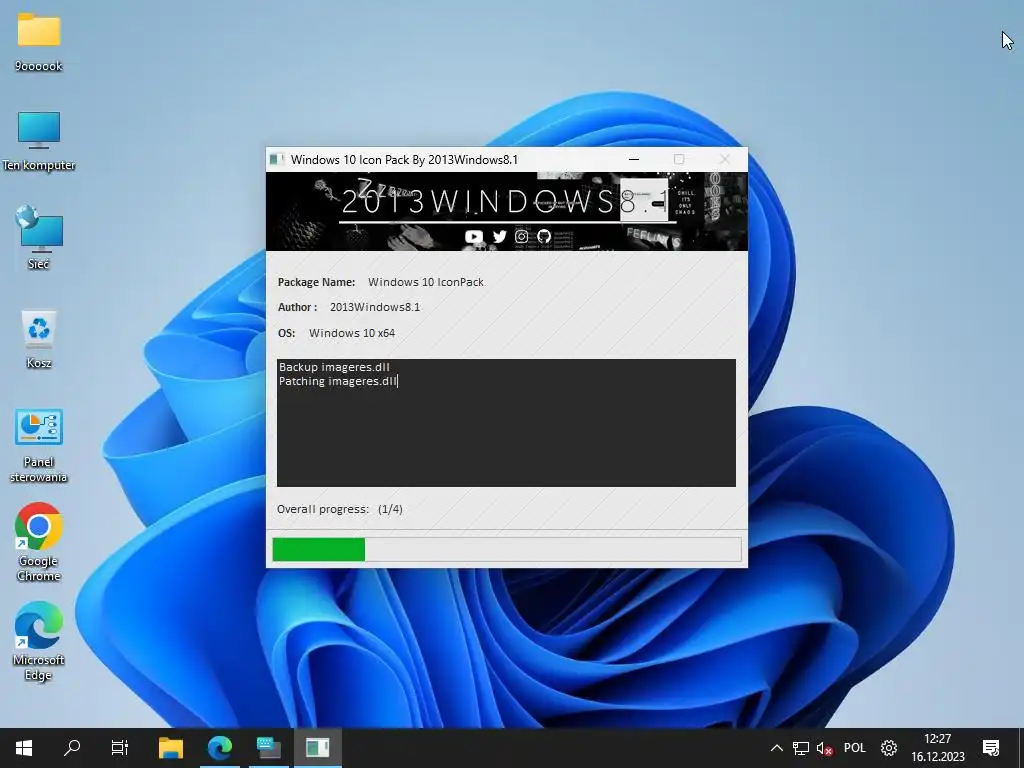Viewport: 1024px width, 768px height.
Task: Select the 'Ten komputer' desktop icon
Action: click(39, 141)
